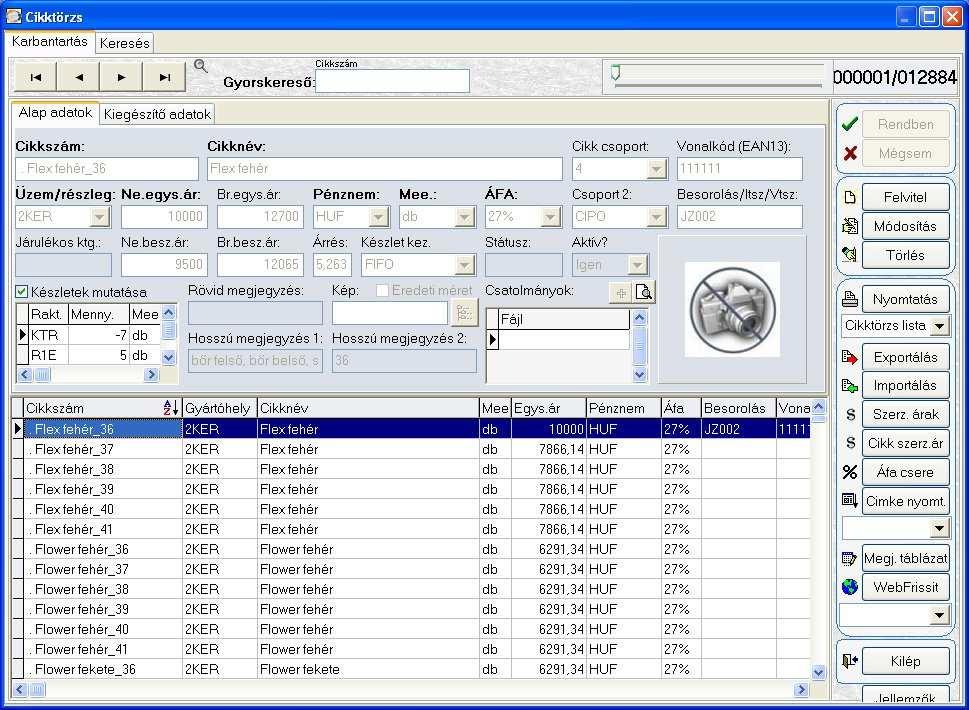Click the item grid scroll down arrow
Viewport: 969px width, 710px height.
click(x=818, y=672)
